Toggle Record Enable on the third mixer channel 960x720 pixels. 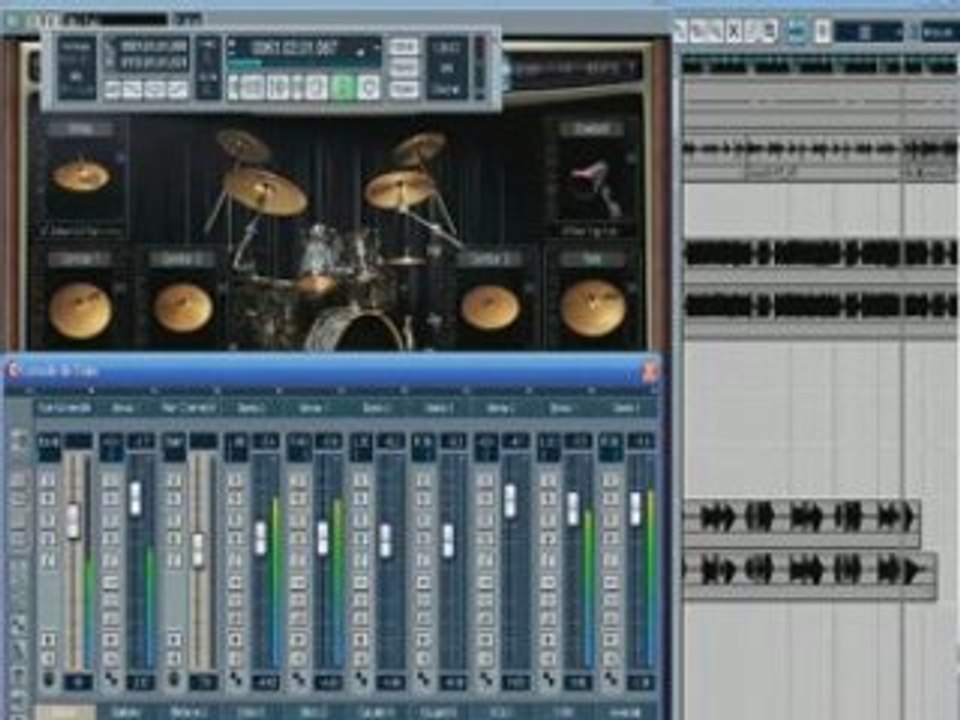(x=173, y=640)
